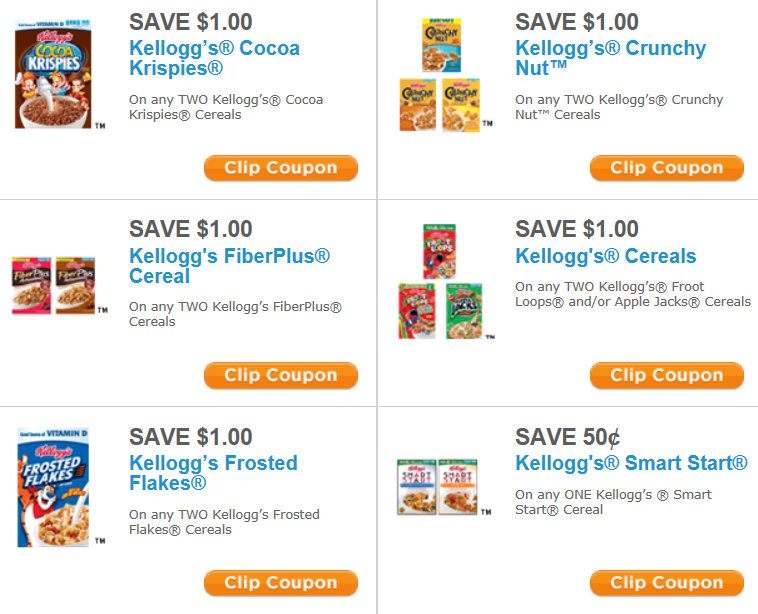Click the Smart Start boxes image
Viewport: 758px width, 614px height.
pos(438,486)
